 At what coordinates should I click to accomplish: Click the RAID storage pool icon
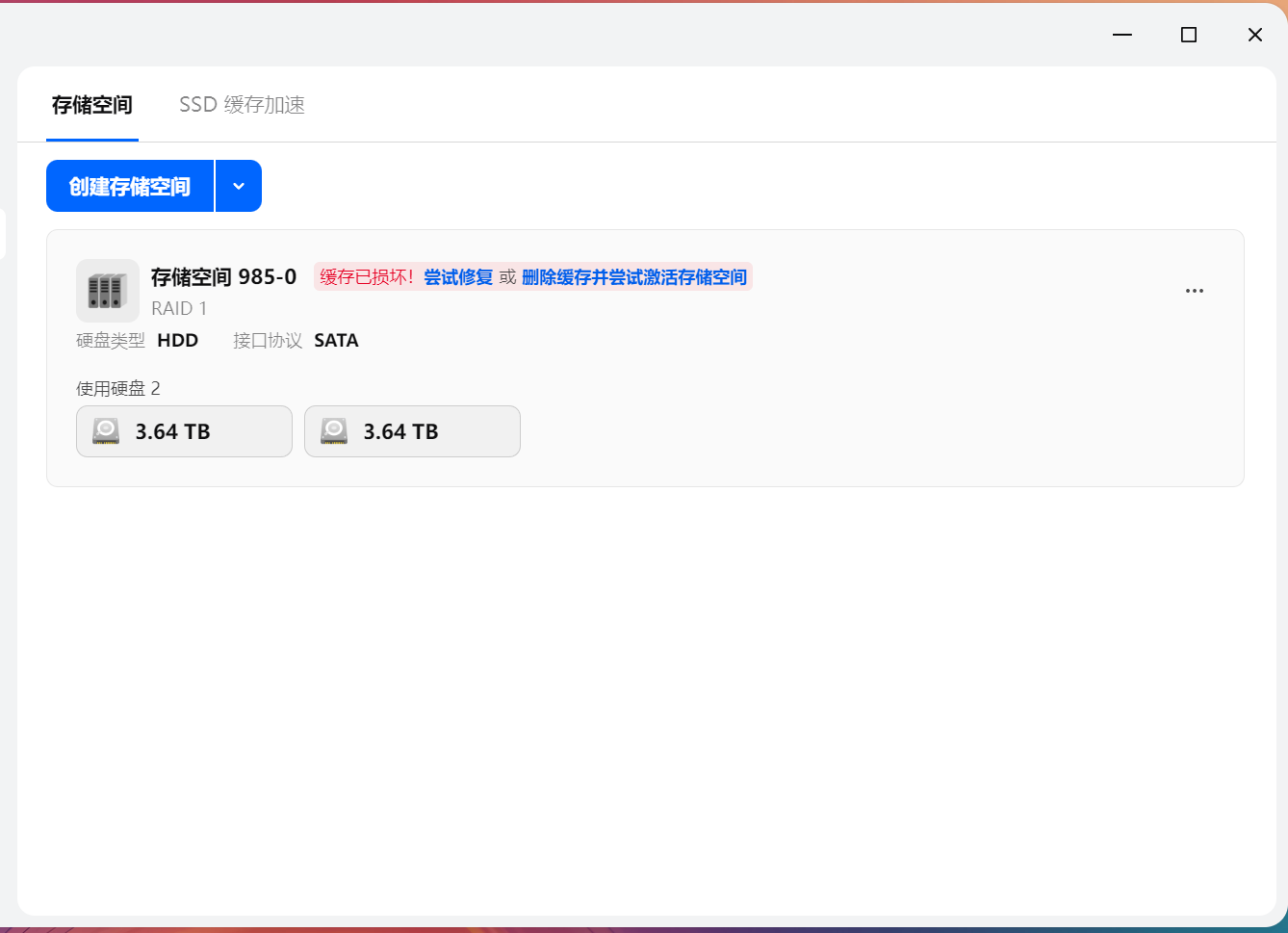pyautogui.click(x=108, y=290)
